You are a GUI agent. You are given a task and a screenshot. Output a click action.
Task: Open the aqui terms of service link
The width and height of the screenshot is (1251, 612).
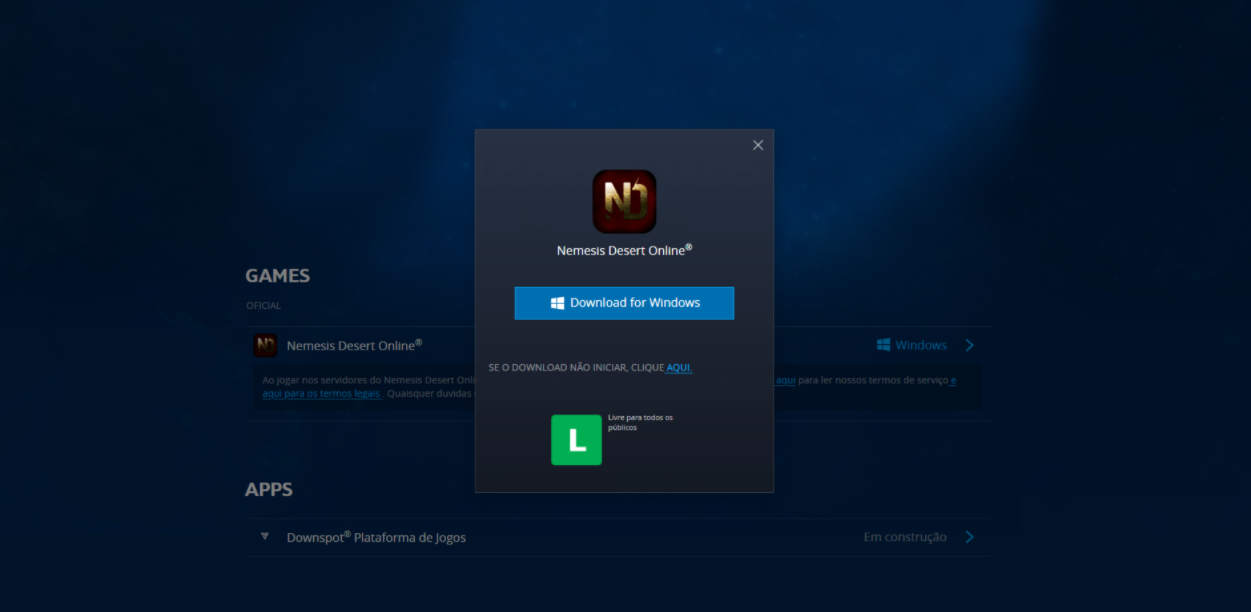786,380
